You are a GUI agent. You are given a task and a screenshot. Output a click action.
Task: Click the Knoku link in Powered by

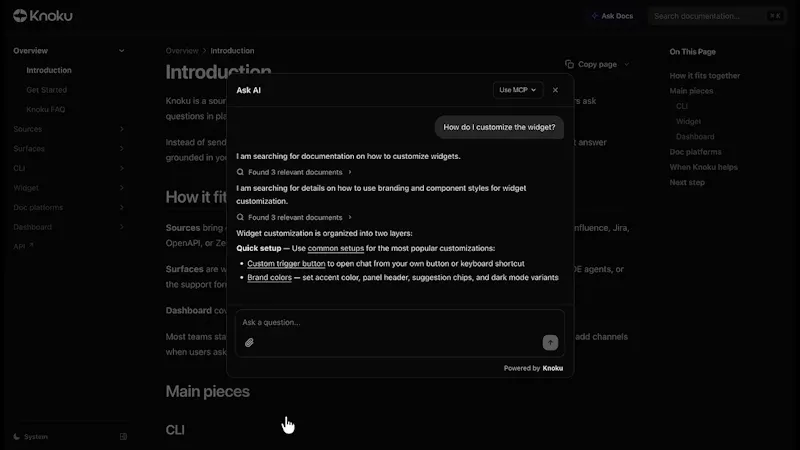(553, 368)
